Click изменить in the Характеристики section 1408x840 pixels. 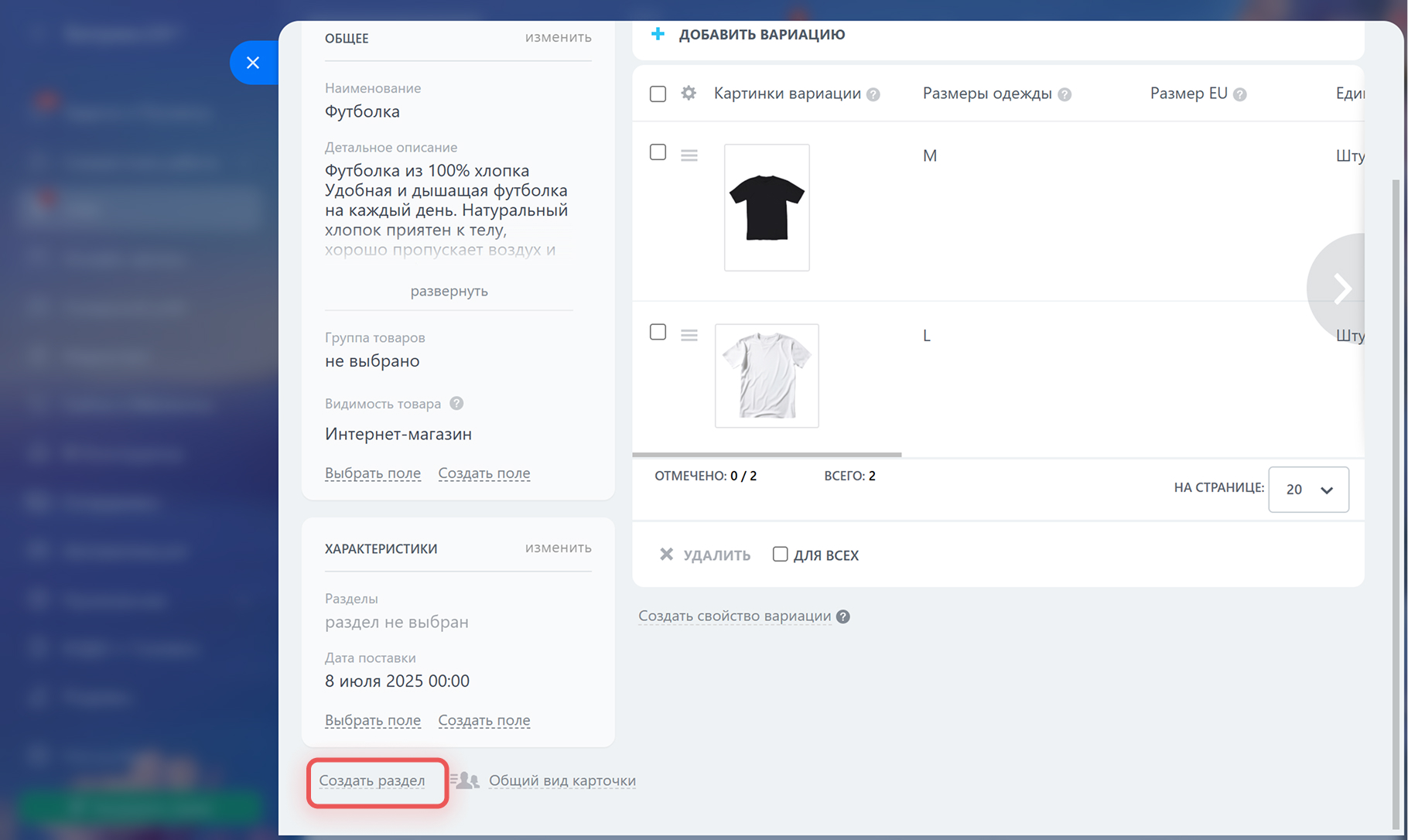(558, 548)
